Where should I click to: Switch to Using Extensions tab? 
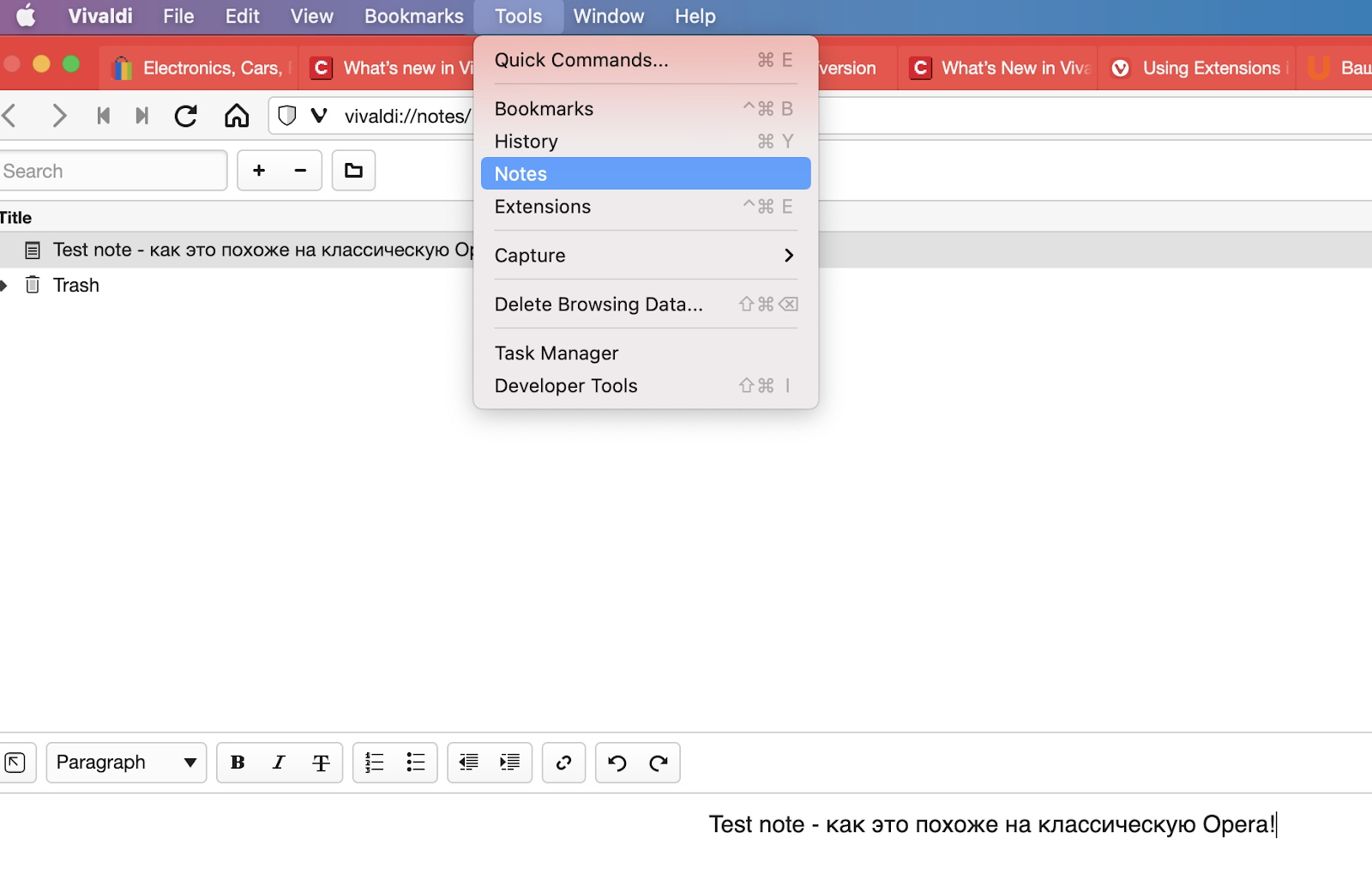pyautogui.click(x=1198, y=68)
